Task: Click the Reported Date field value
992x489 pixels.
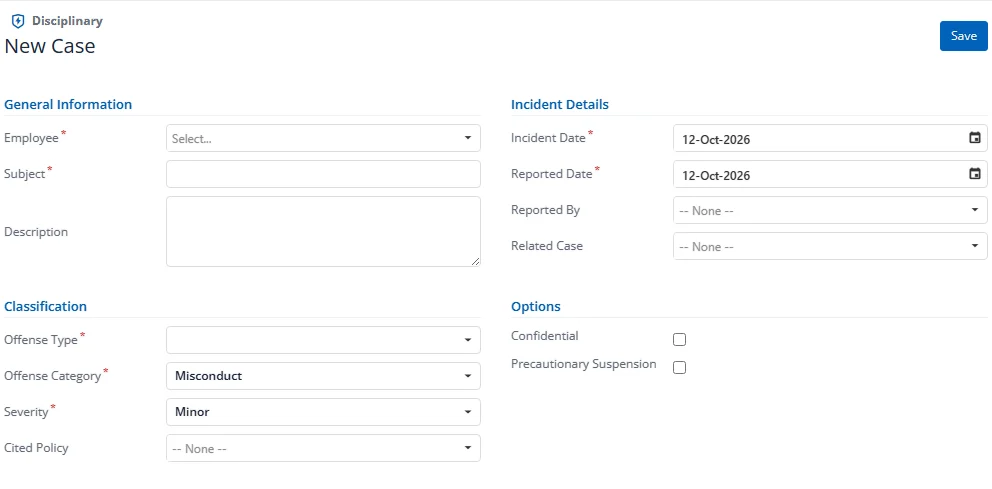Action: (716, 175)
